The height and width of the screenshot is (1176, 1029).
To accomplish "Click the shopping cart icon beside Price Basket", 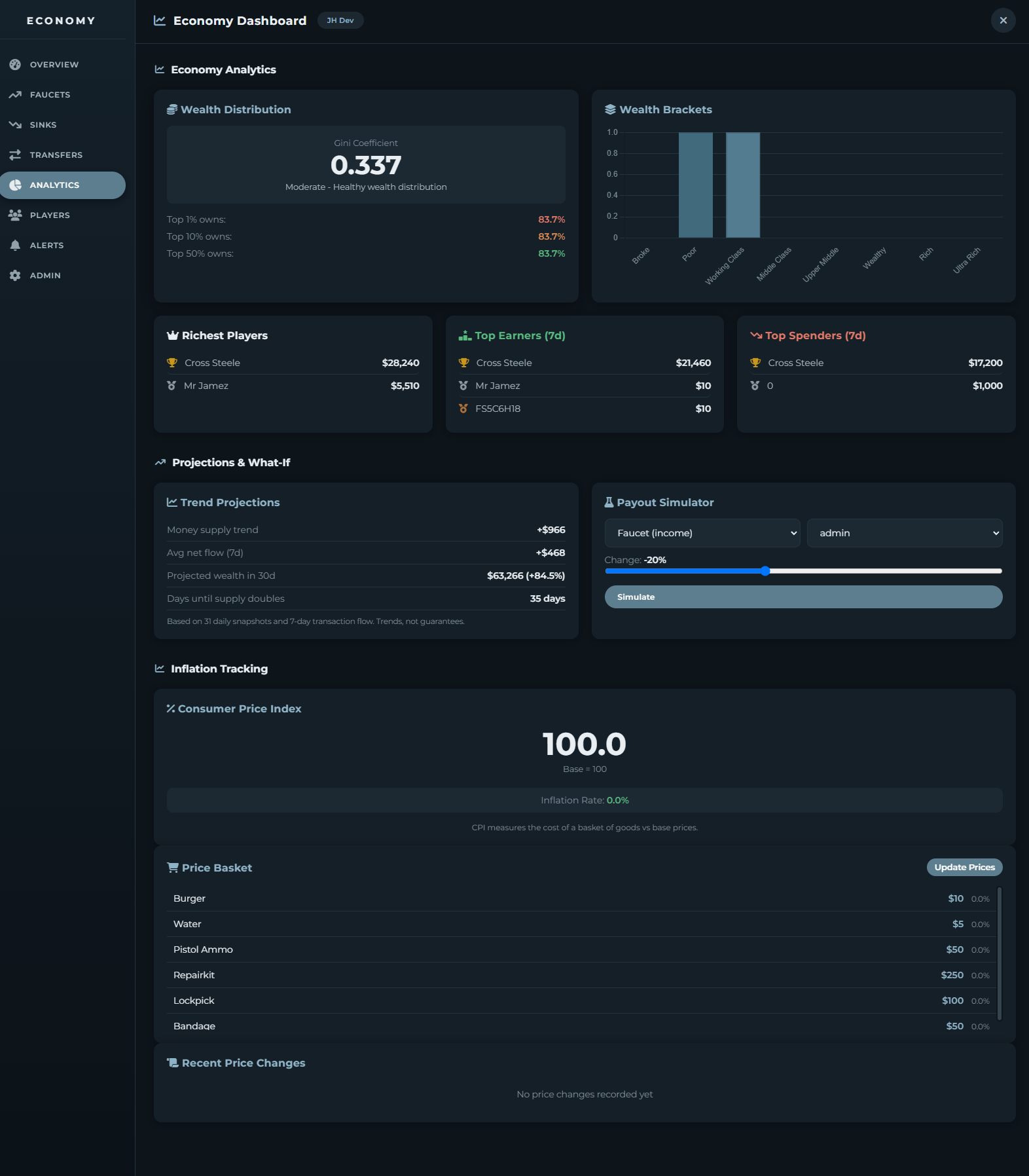I will pyautogui.click(x=173, y=868).
